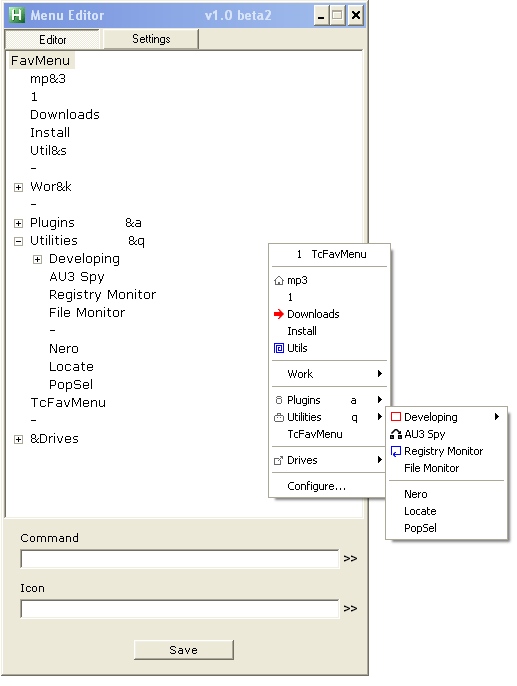The image size is (517, 686).
Task: Expand the Wor&k tree node
Action: tap(18, 188)
